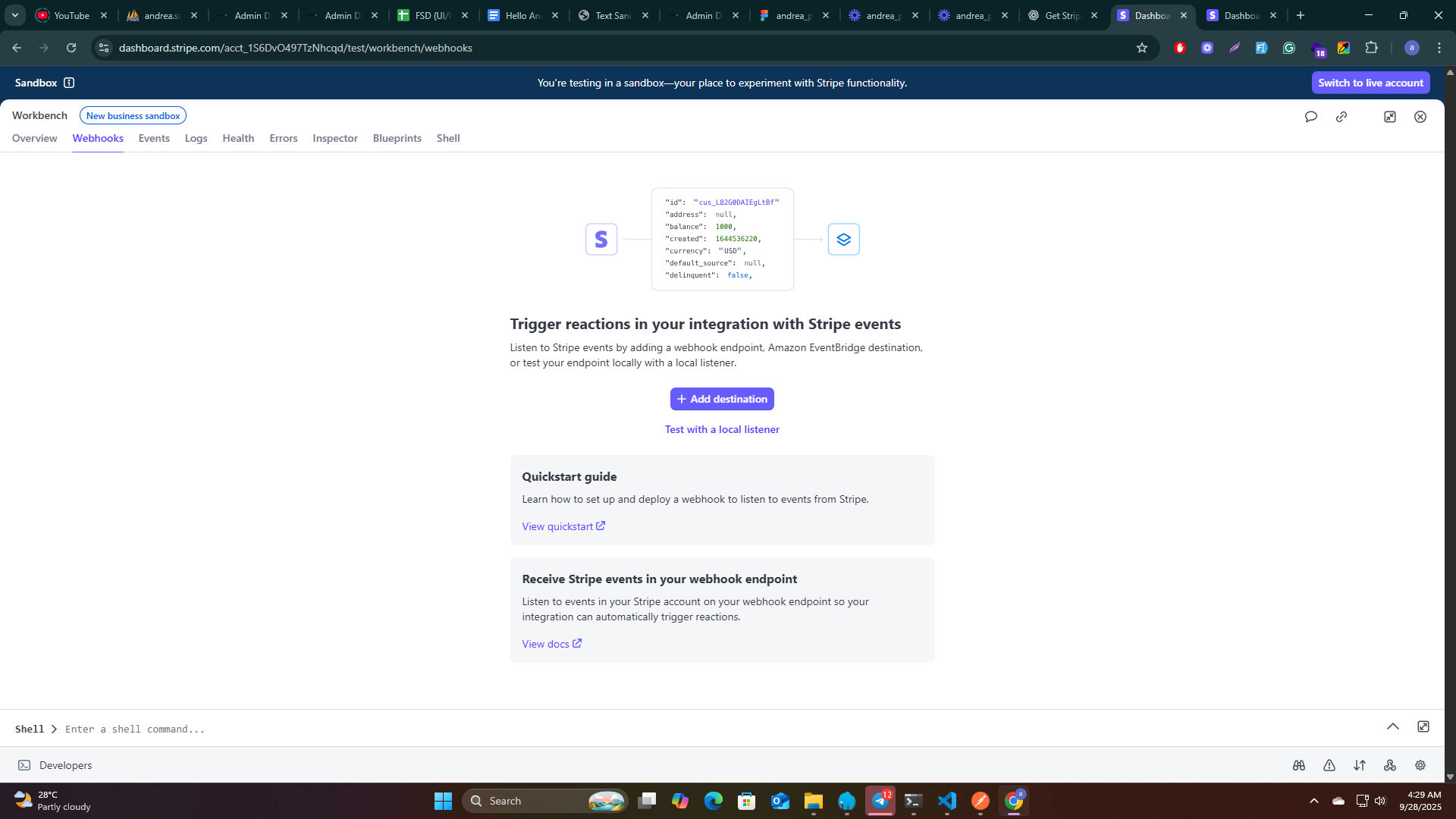The width and height of the screenshot is (1456, 819).
Task: Open Telegram from the taskbar
Action: click(880, 801)
